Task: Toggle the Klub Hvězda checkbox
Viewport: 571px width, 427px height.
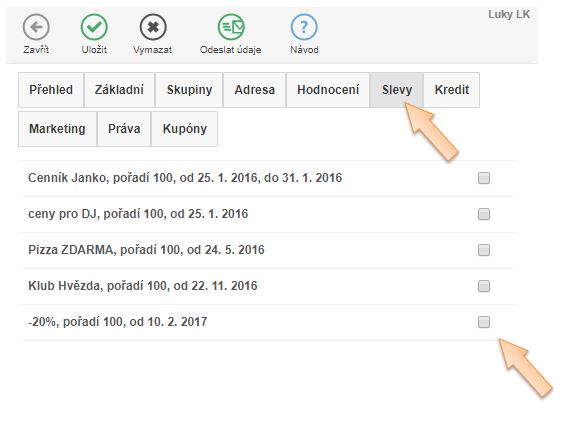Action: point(484,286)
